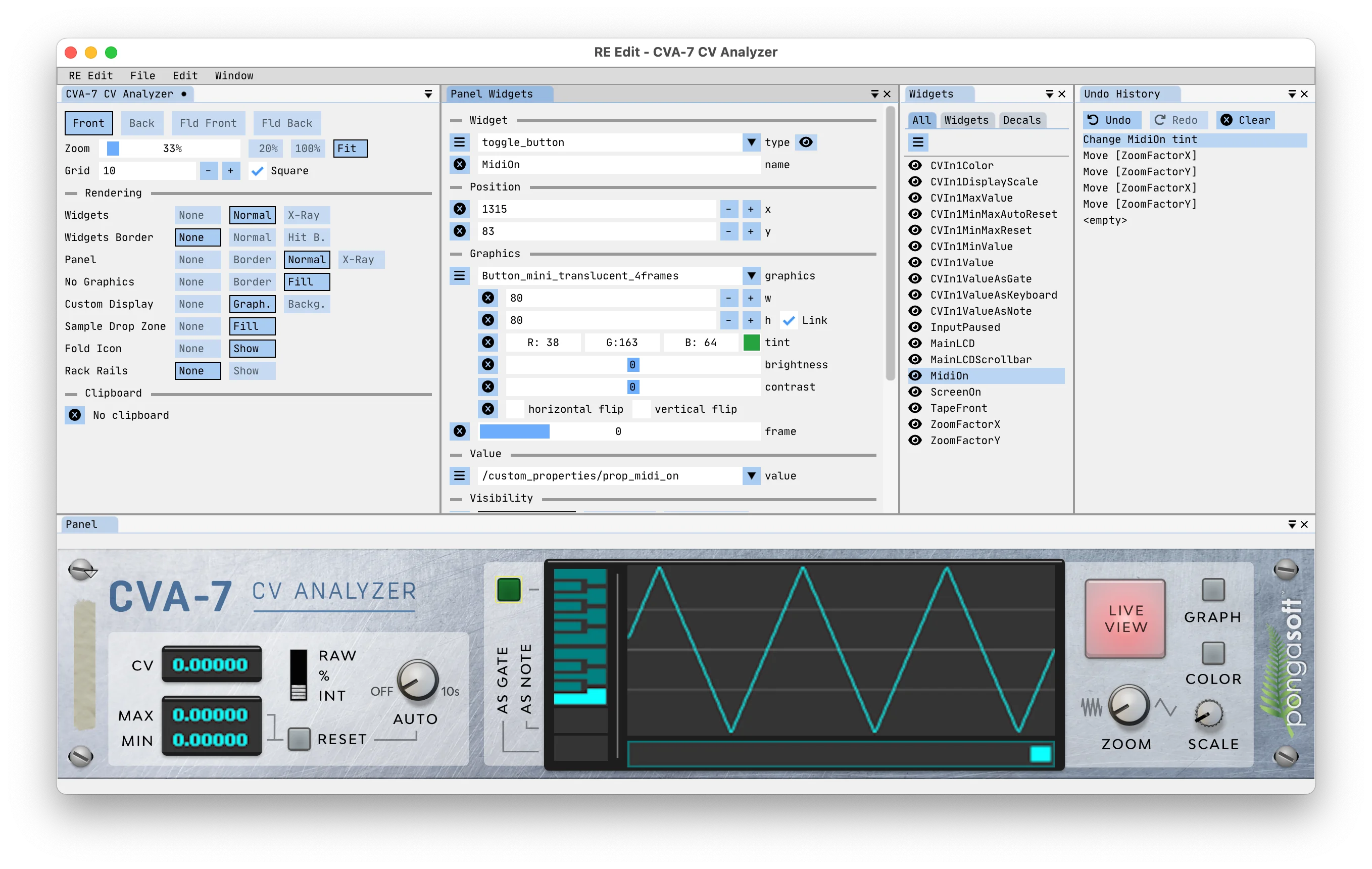The image size is (1372, 869).
Task: Enable the vertical flip checkbox
Action: pyautogui.click(x=642, y=409)
